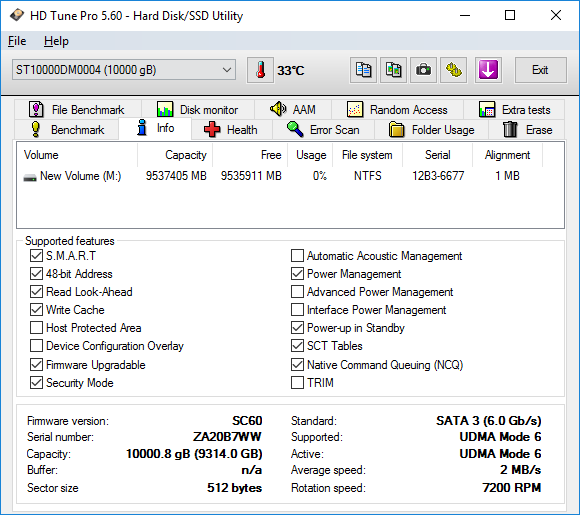The image size is (580, 515).
Task: Click the copy text to clipboard icon
Action: 363,70
